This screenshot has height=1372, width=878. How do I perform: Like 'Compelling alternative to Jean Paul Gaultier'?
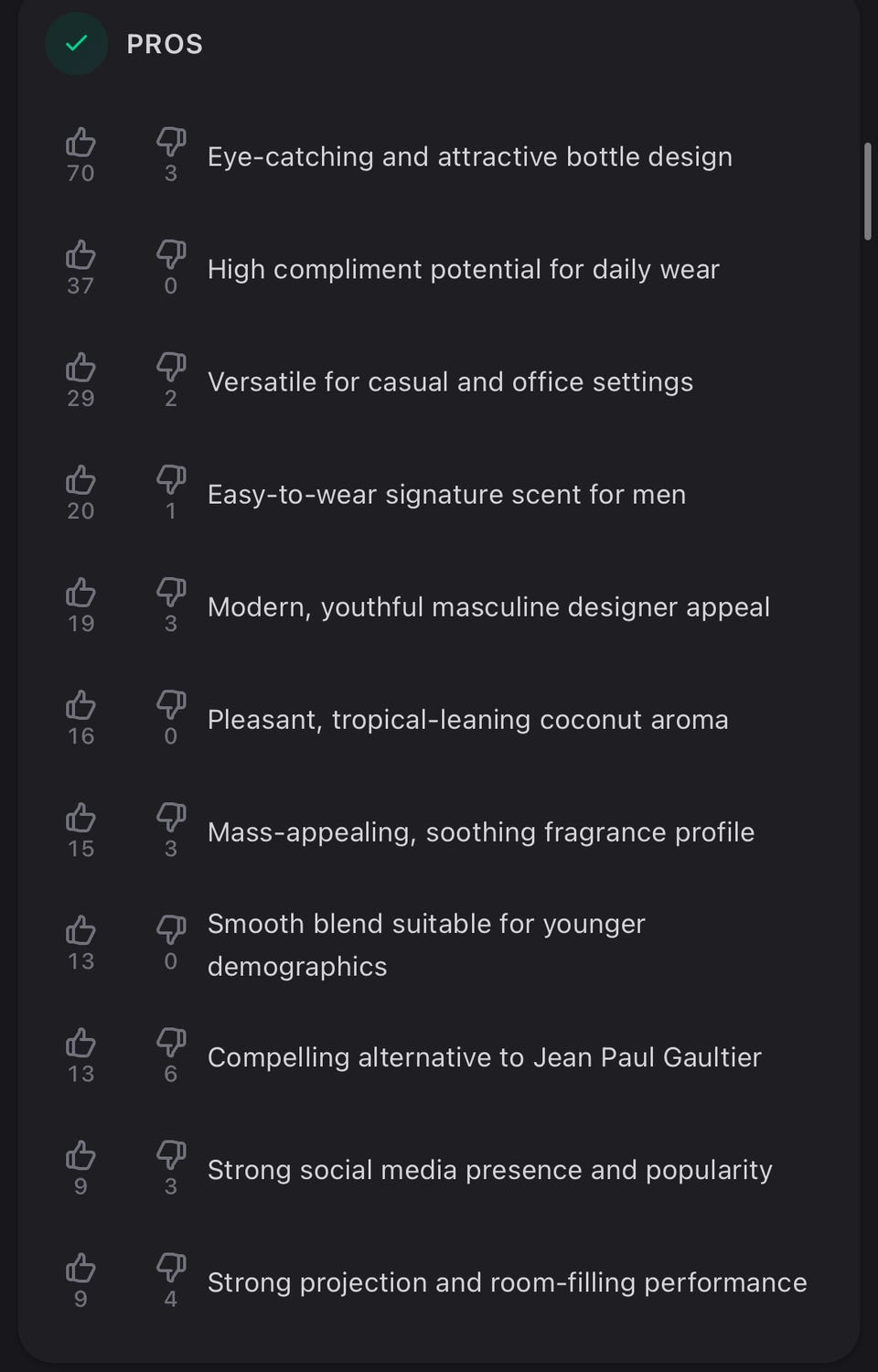point(80,1043)
